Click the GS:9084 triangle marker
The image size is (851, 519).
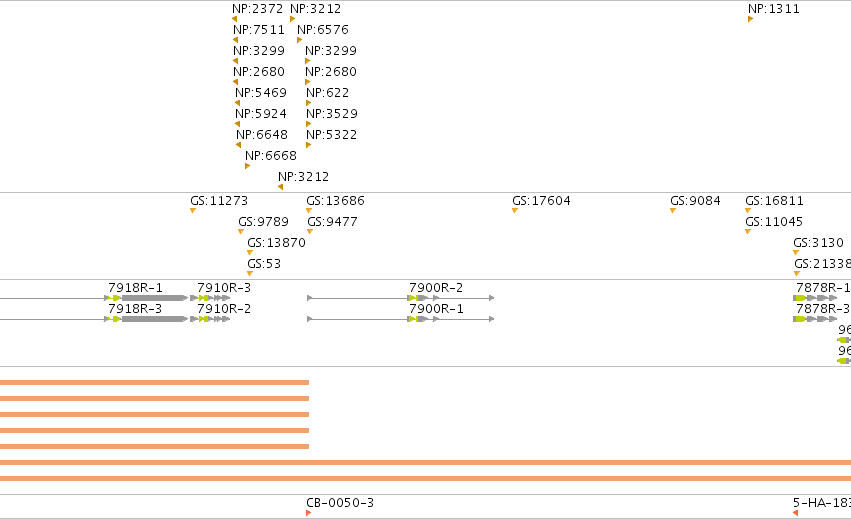[672, 211]
